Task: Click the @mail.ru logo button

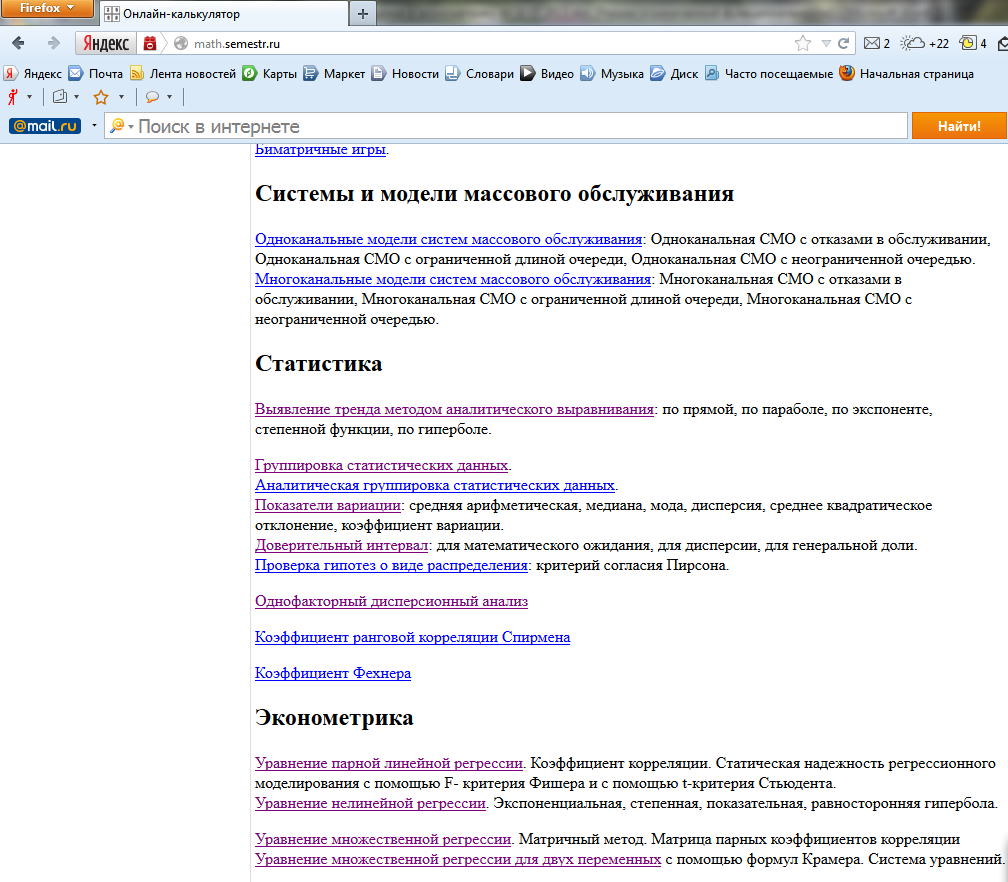Action: (45, 126)
